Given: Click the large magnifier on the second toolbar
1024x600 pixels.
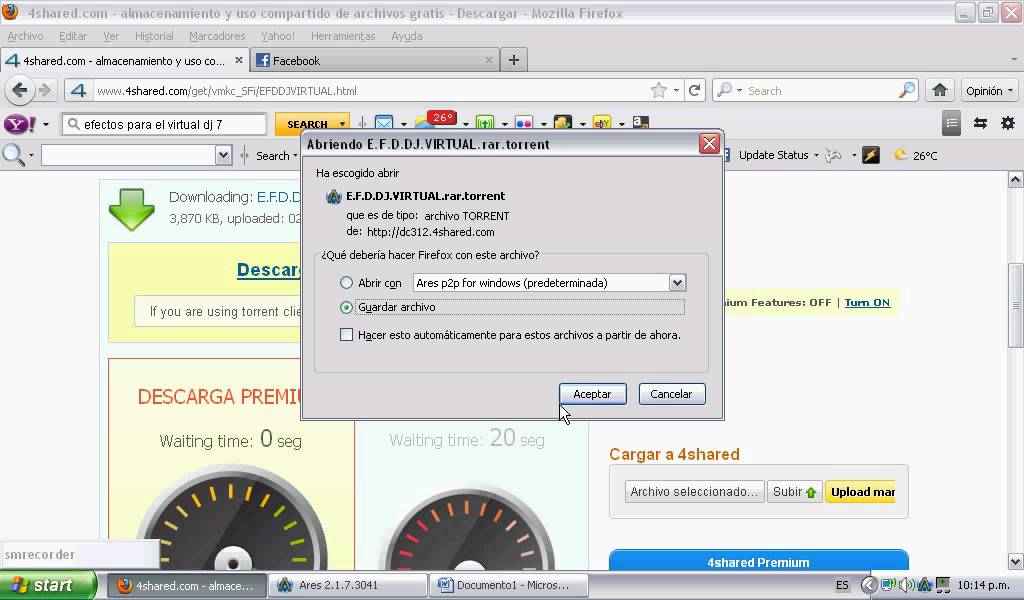Looking at the screenshot, I should tap(14, 155).
